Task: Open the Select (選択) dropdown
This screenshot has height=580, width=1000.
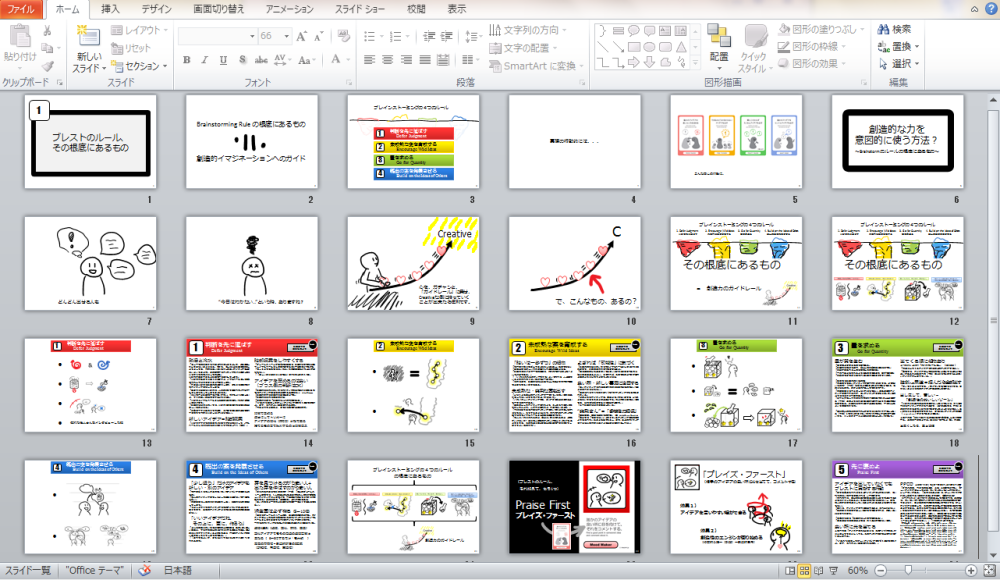Action: click(916, 63)
